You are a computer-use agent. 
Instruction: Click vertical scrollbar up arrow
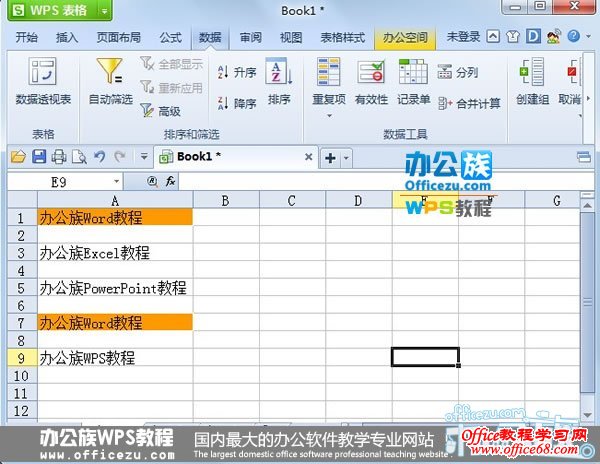click(587, 205)
